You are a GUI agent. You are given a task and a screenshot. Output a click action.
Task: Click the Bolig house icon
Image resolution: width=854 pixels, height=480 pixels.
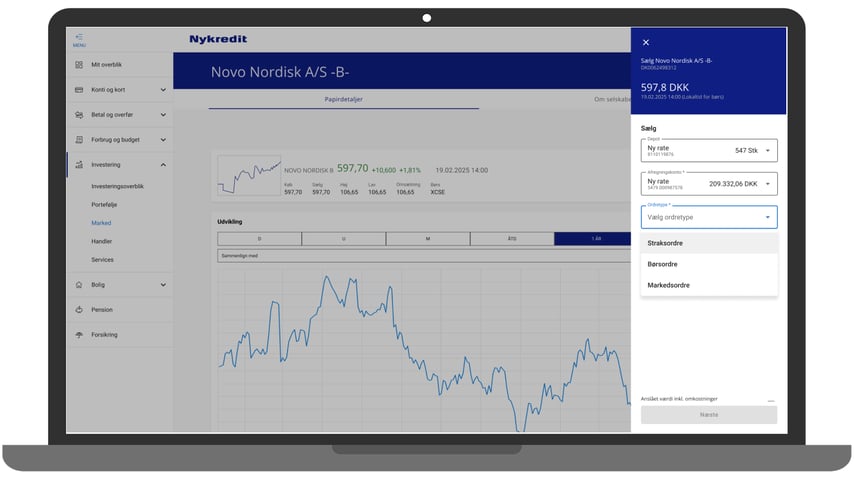point(79,284)
